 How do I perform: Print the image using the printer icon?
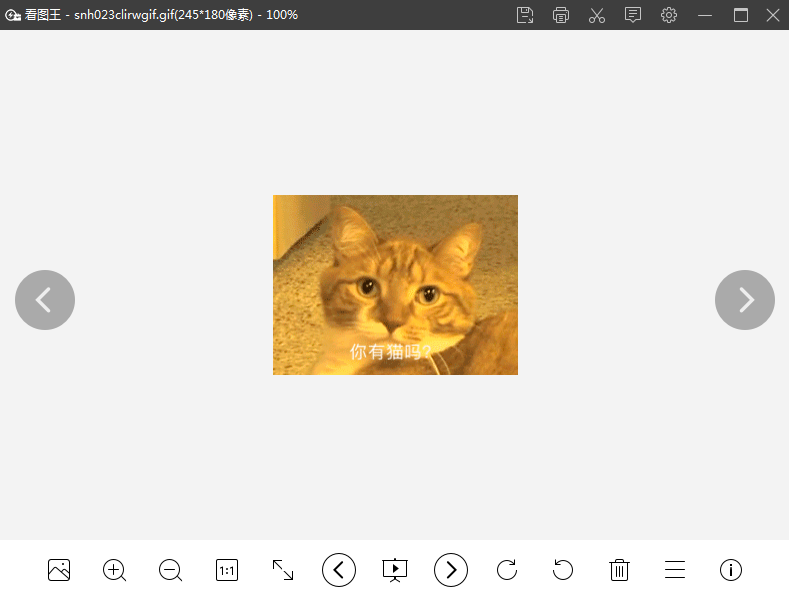(561, 15)
